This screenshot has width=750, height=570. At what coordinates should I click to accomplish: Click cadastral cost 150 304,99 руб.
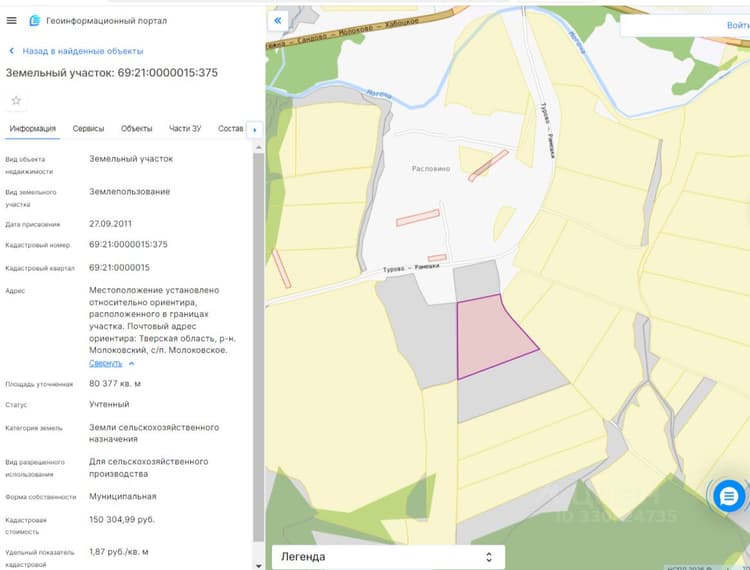click(122, 519)
